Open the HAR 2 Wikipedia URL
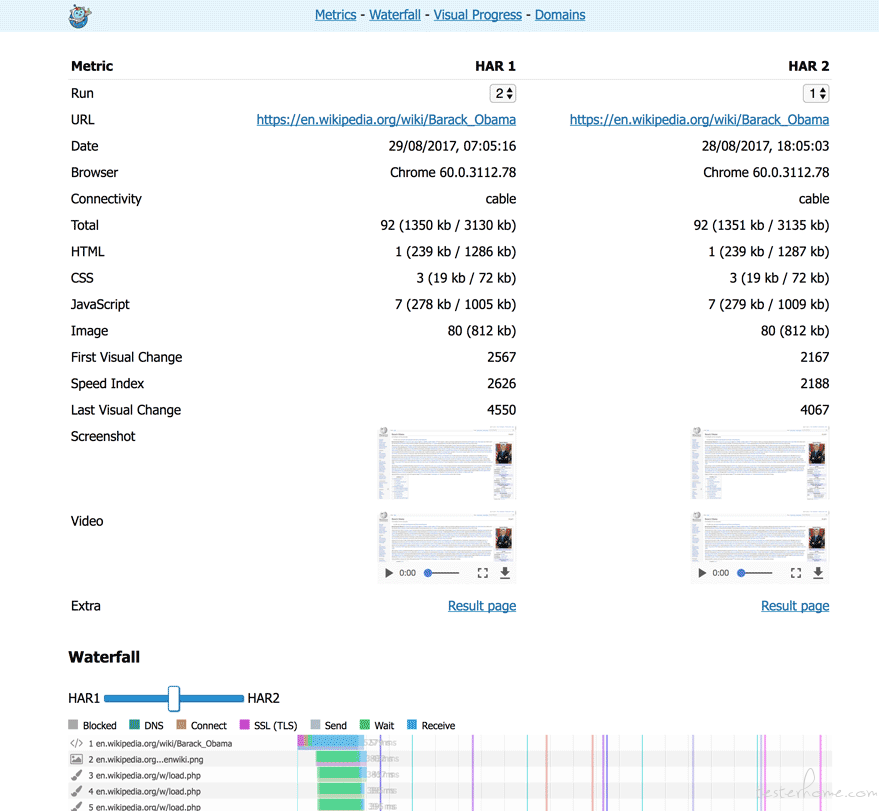This screenshot has width=879, height=811. pyautogui.click(x=700, y=120)
